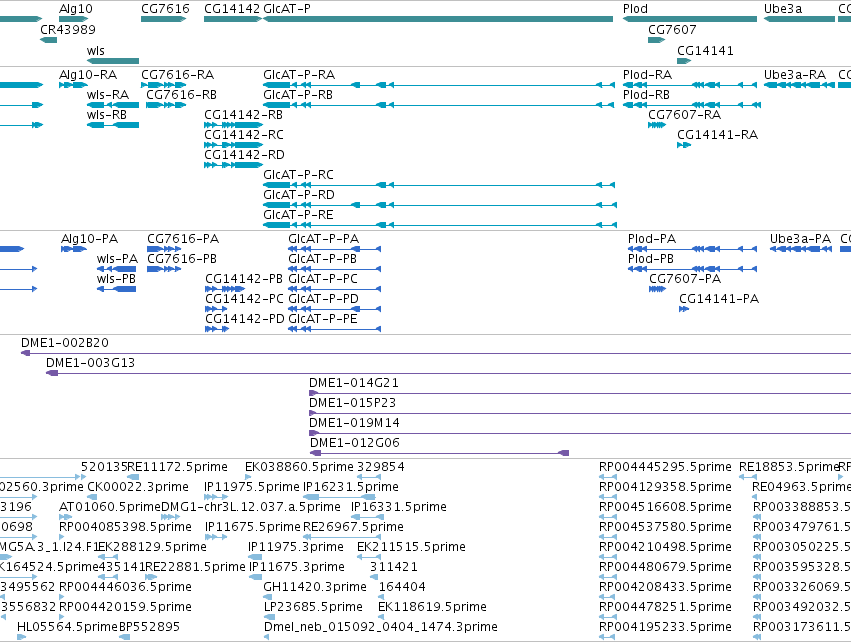Click the DME1-019M14 clone label

(354, 423)
